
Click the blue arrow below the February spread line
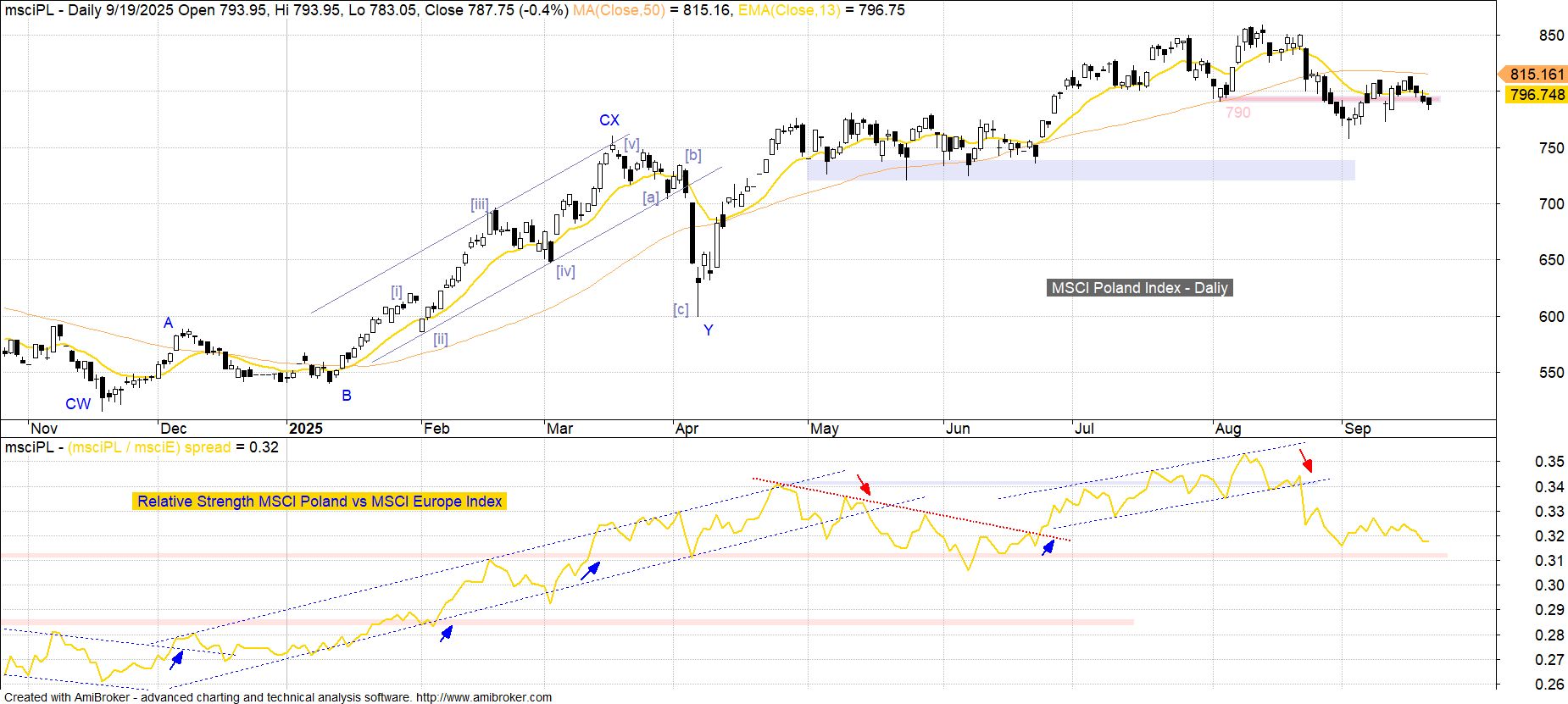[x=446, y=633]
